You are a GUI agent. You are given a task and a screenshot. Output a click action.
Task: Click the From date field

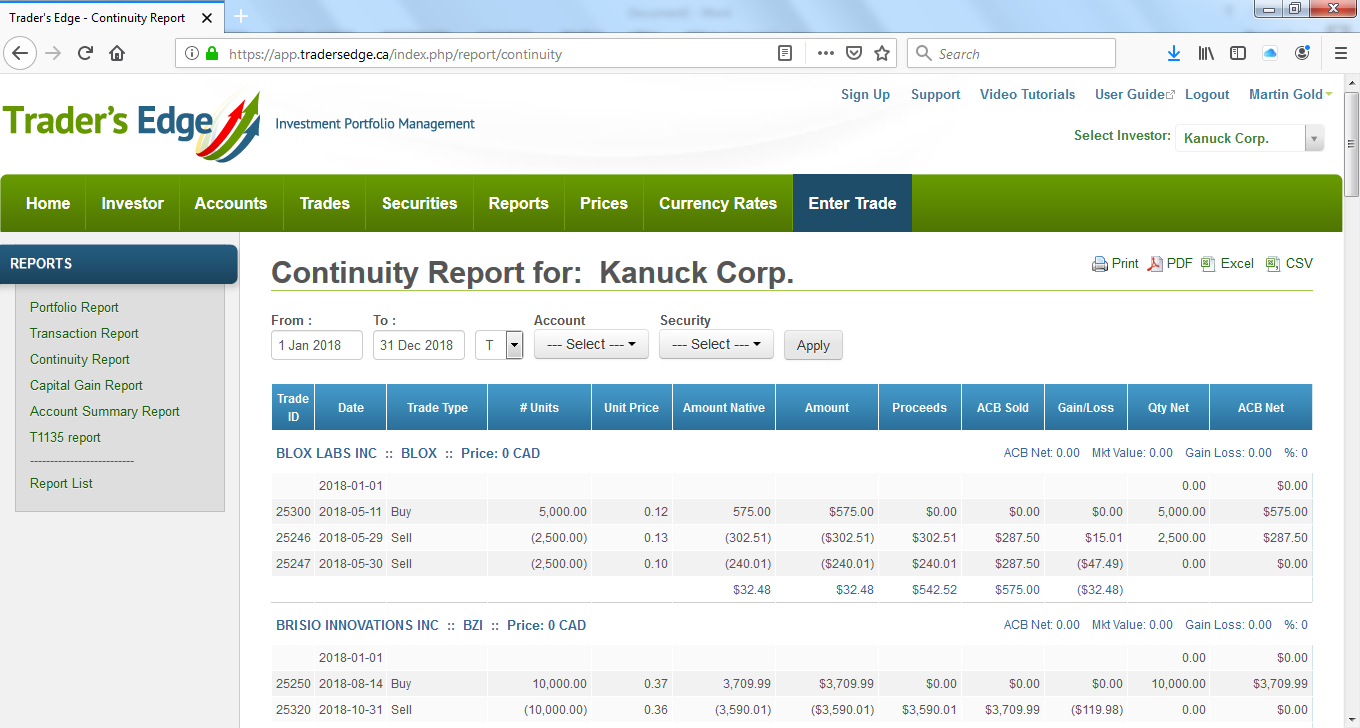tap(316, 344)
